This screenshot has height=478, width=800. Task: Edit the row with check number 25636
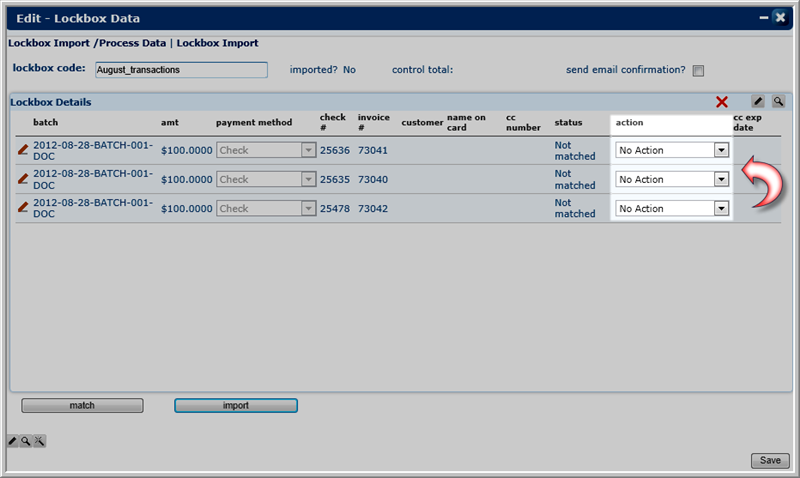coord(22,150)
